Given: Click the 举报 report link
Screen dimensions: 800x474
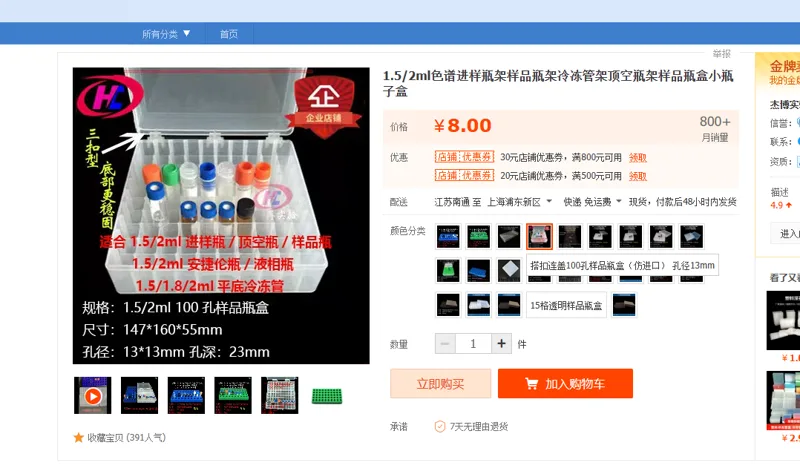Looking at the screenshot, I should 721,54.
